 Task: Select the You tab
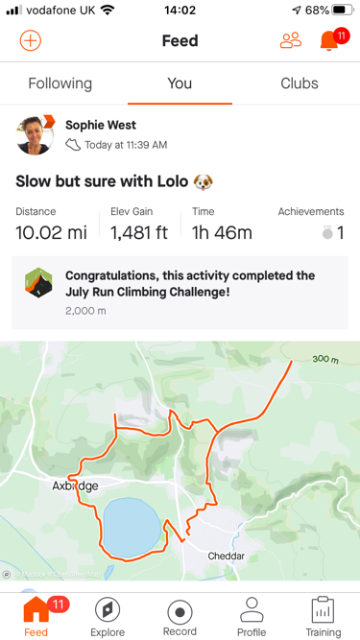click(180, 83)
